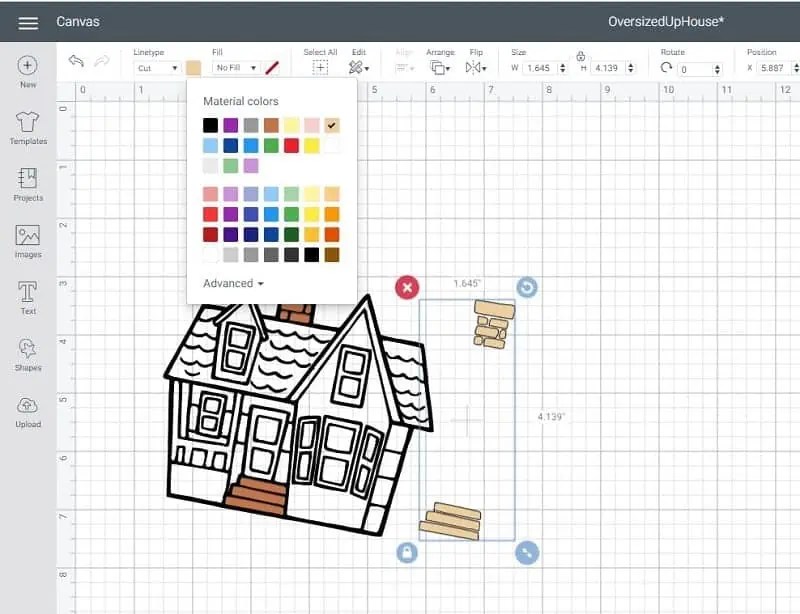Viewport: 800px width, 614px height.
Task: Select the tan steps shape on canvas
Action: (x=450, y=521)
